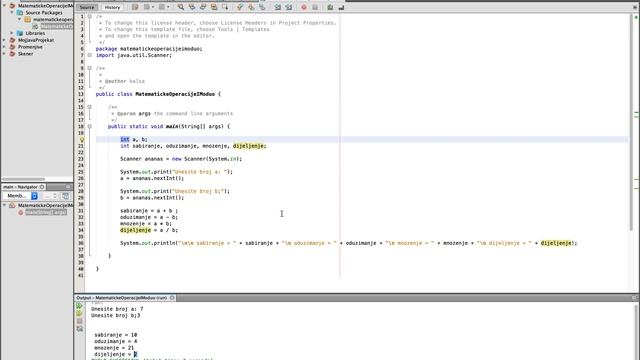Screen dimensions: 640x360
Task: Click Stop icon in Output sidebar
Action: (x=79, y=321)
